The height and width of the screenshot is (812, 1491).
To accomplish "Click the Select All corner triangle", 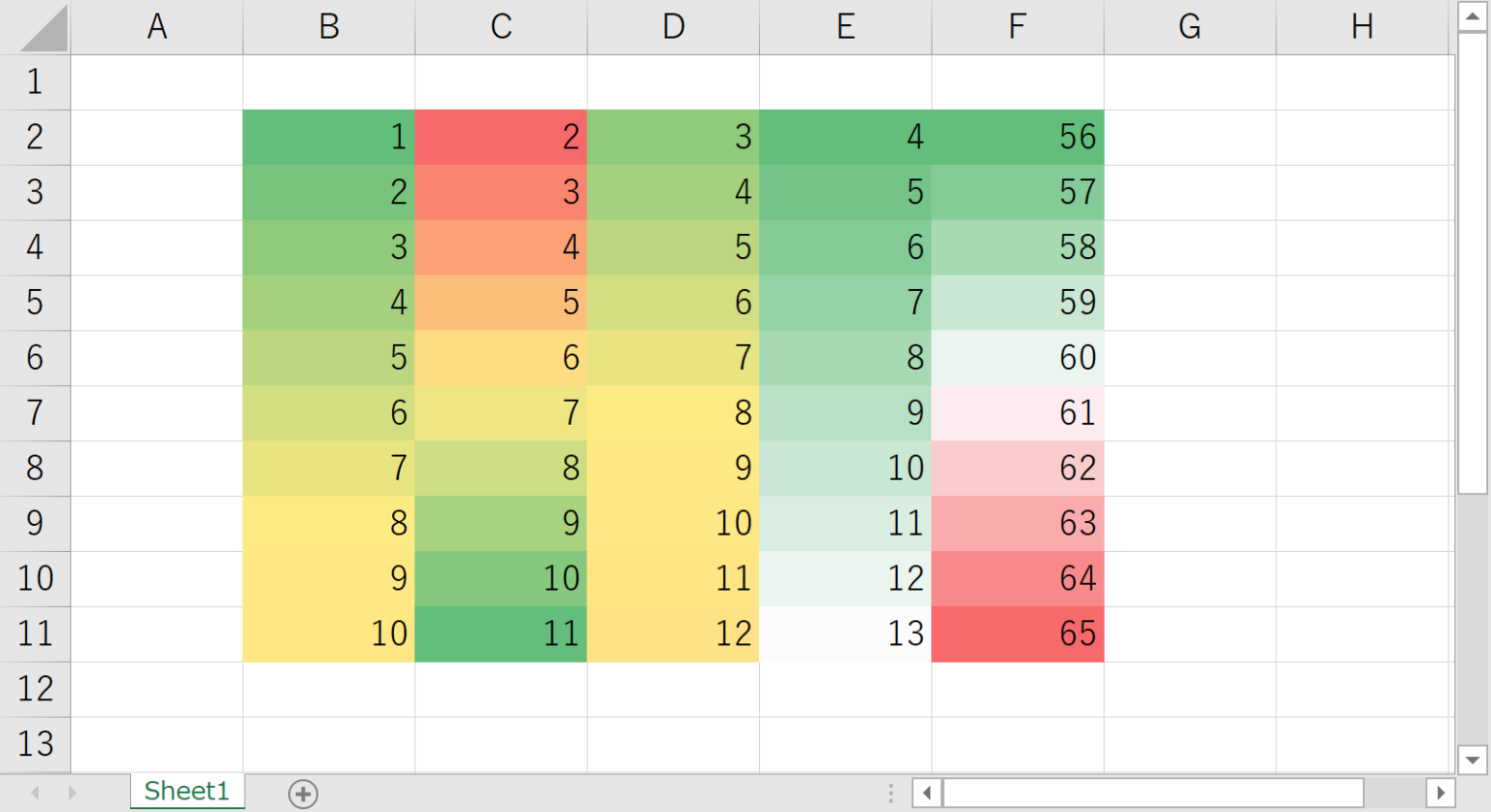I will coord(44,28).
